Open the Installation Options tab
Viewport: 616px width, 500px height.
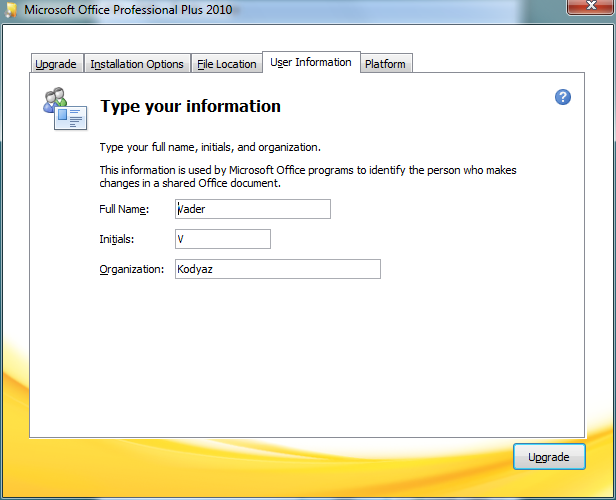137,64
